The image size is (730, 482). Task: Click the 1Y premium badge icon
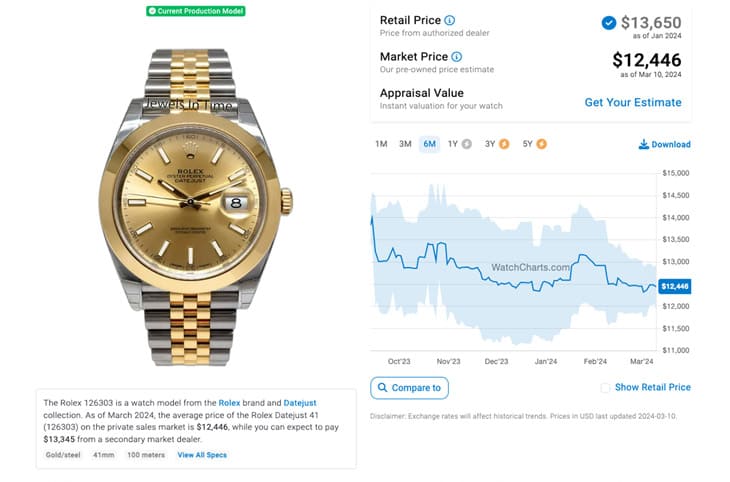point(467,144)
